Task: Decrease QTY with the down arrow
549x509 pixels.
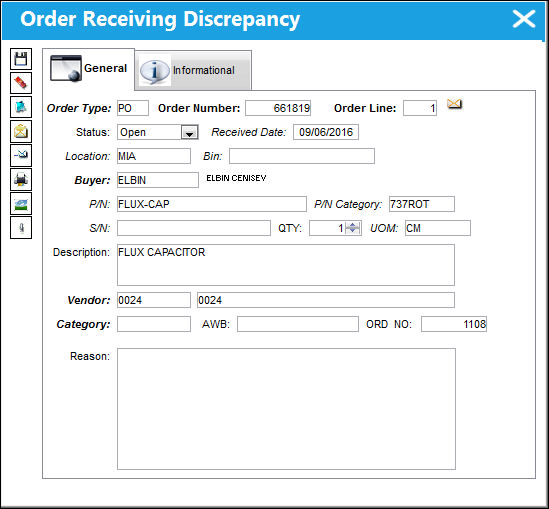Action: click(353, 231)
